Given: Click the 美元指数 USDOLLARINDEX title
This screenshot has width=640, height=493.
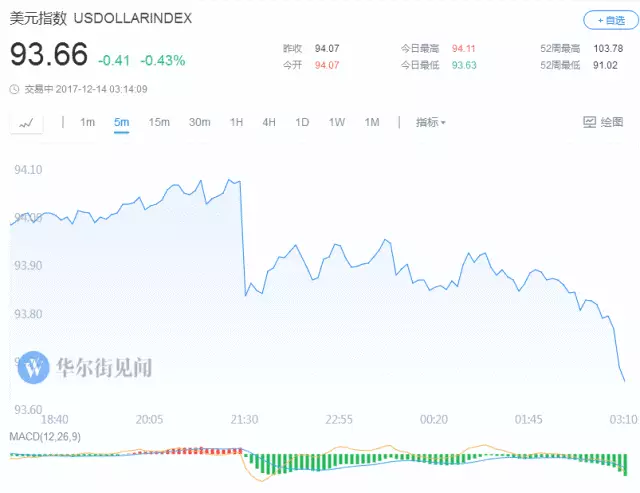Looking at the screenshot, I should (x=101, y=19).
